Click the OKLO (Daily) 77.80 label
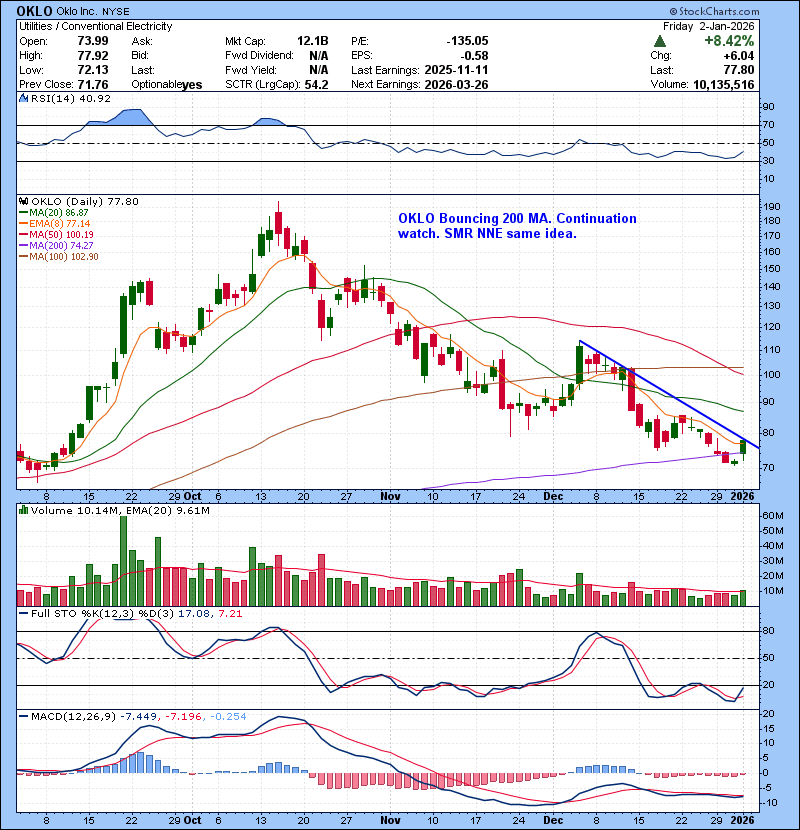 coord(85,202)
